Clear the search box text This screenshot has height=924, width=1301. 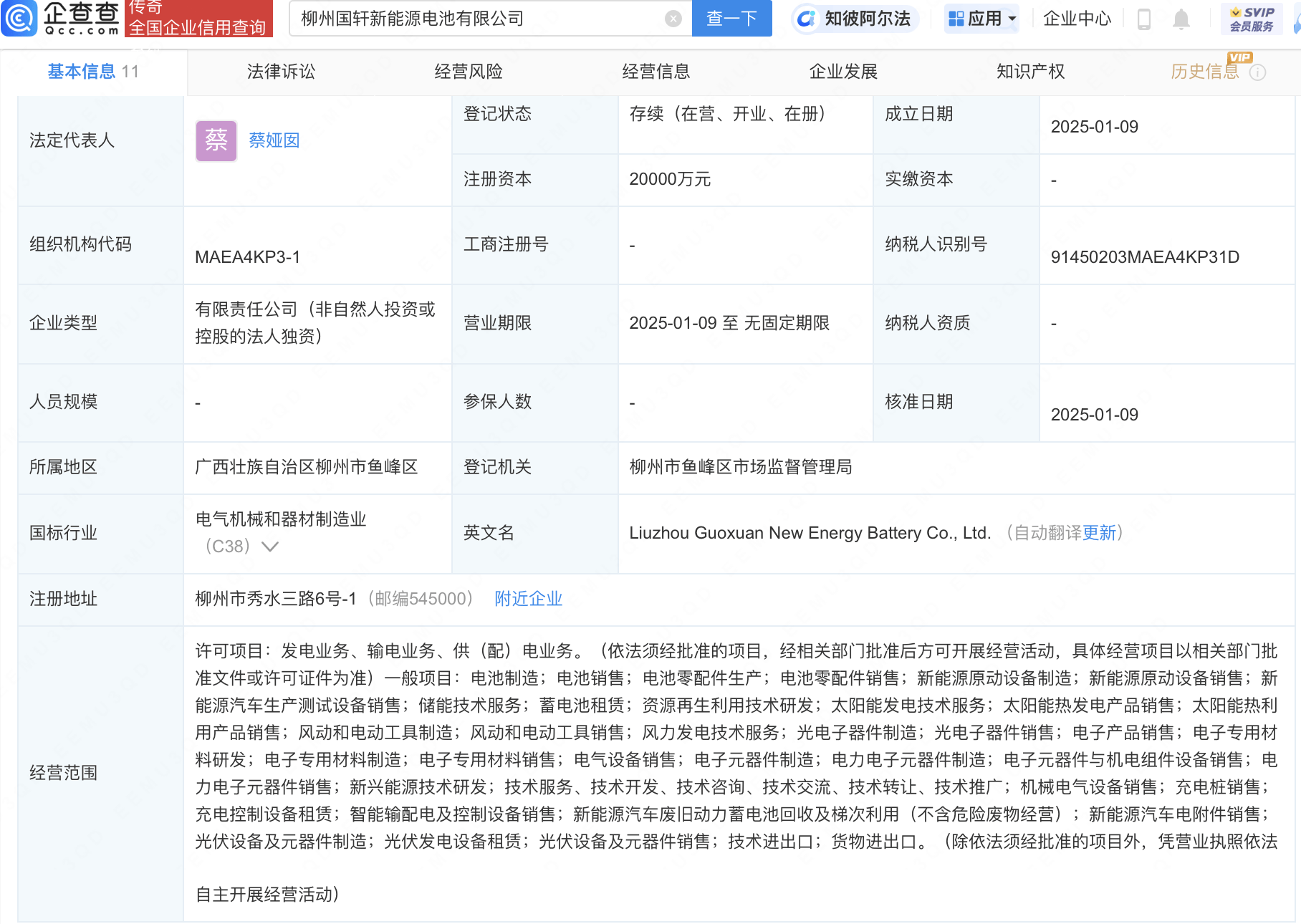(x=673, y=19)
